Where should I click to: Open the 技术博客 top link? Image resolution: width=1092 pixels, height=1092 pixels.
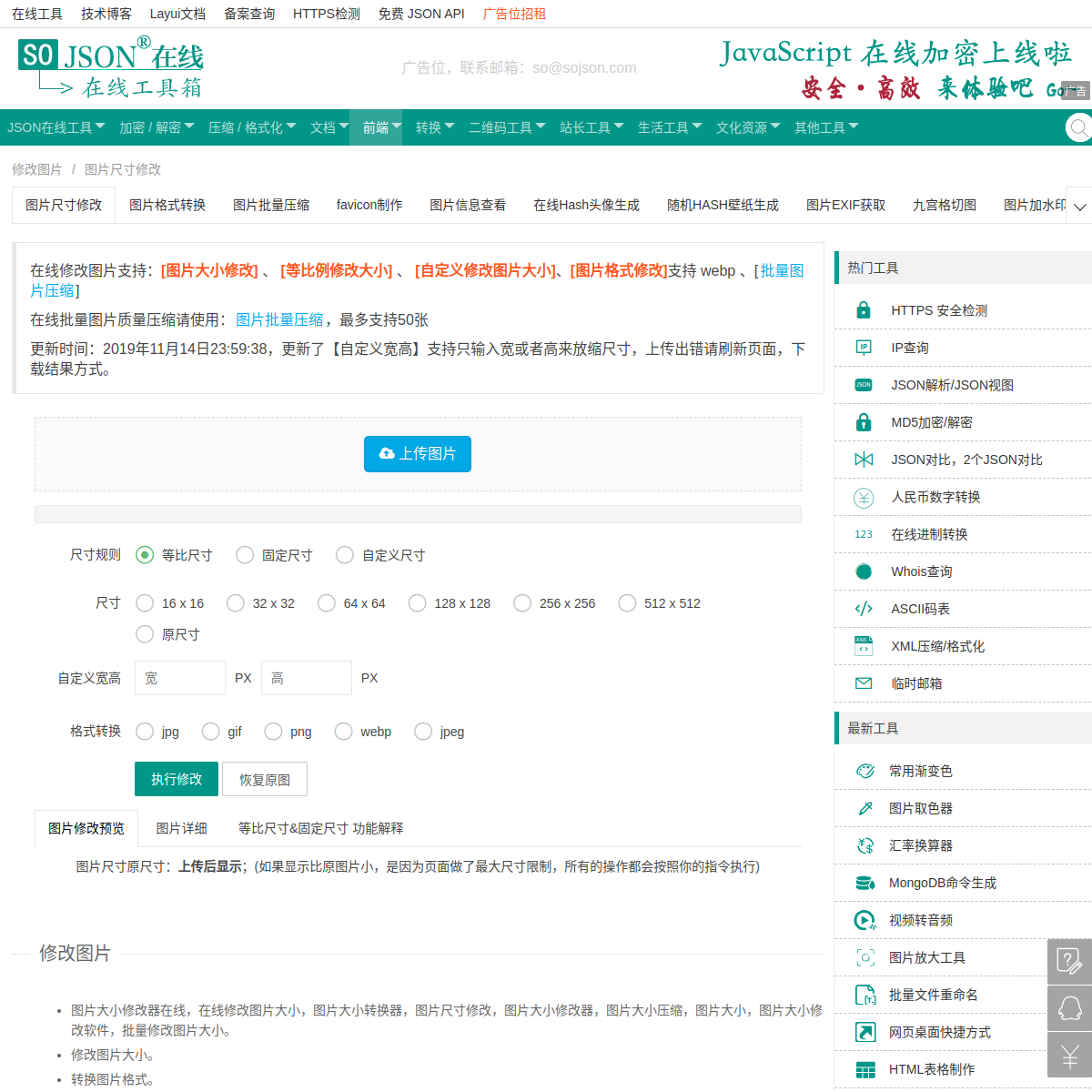point(106,14)
